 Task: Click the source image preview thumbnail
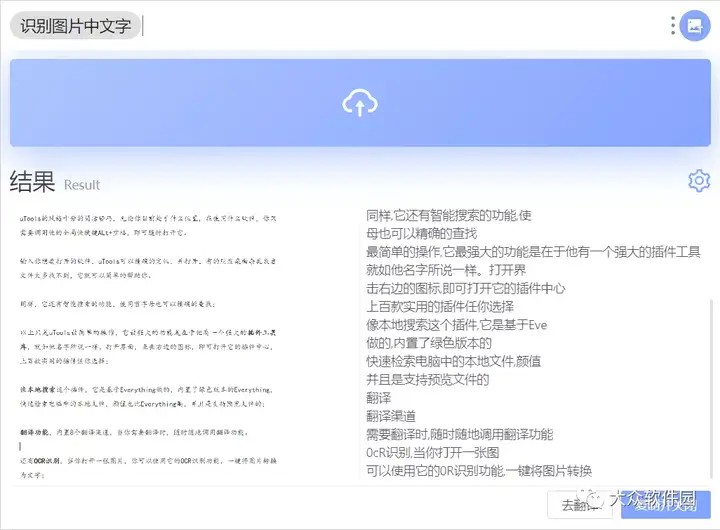148,346
